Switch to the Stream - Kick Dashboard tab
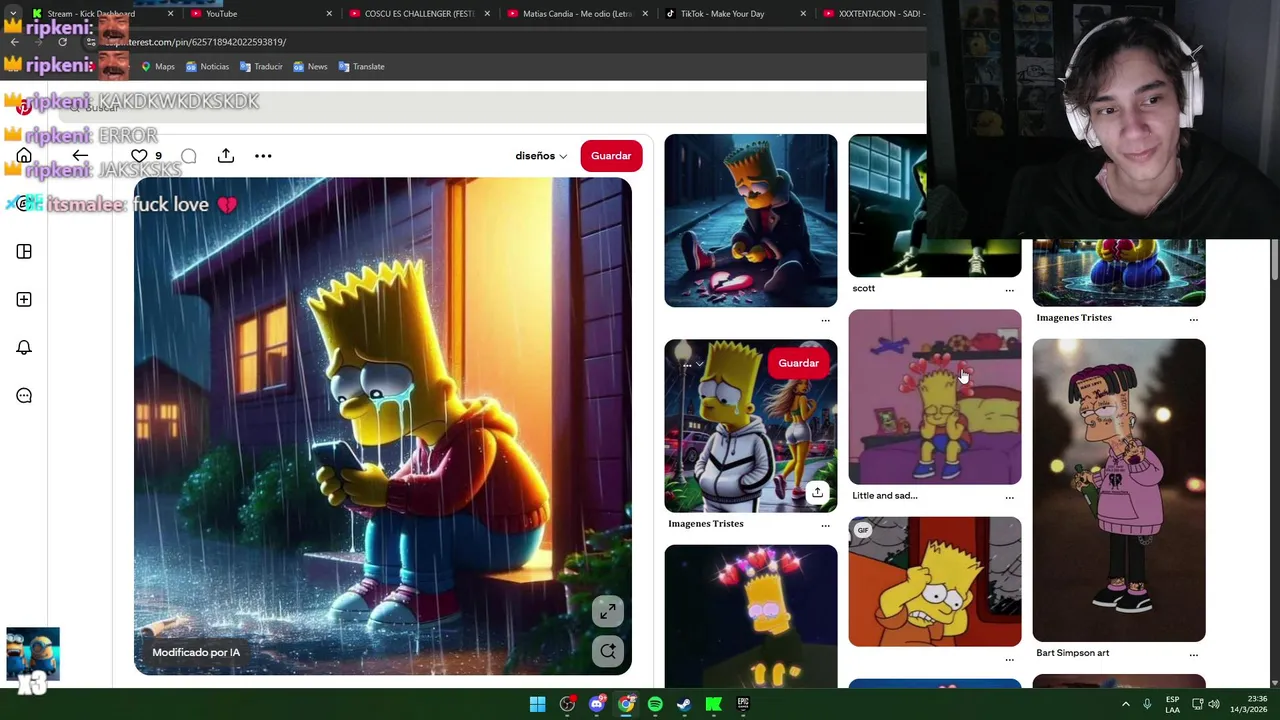1280x720 pixels. click(103, 14)
